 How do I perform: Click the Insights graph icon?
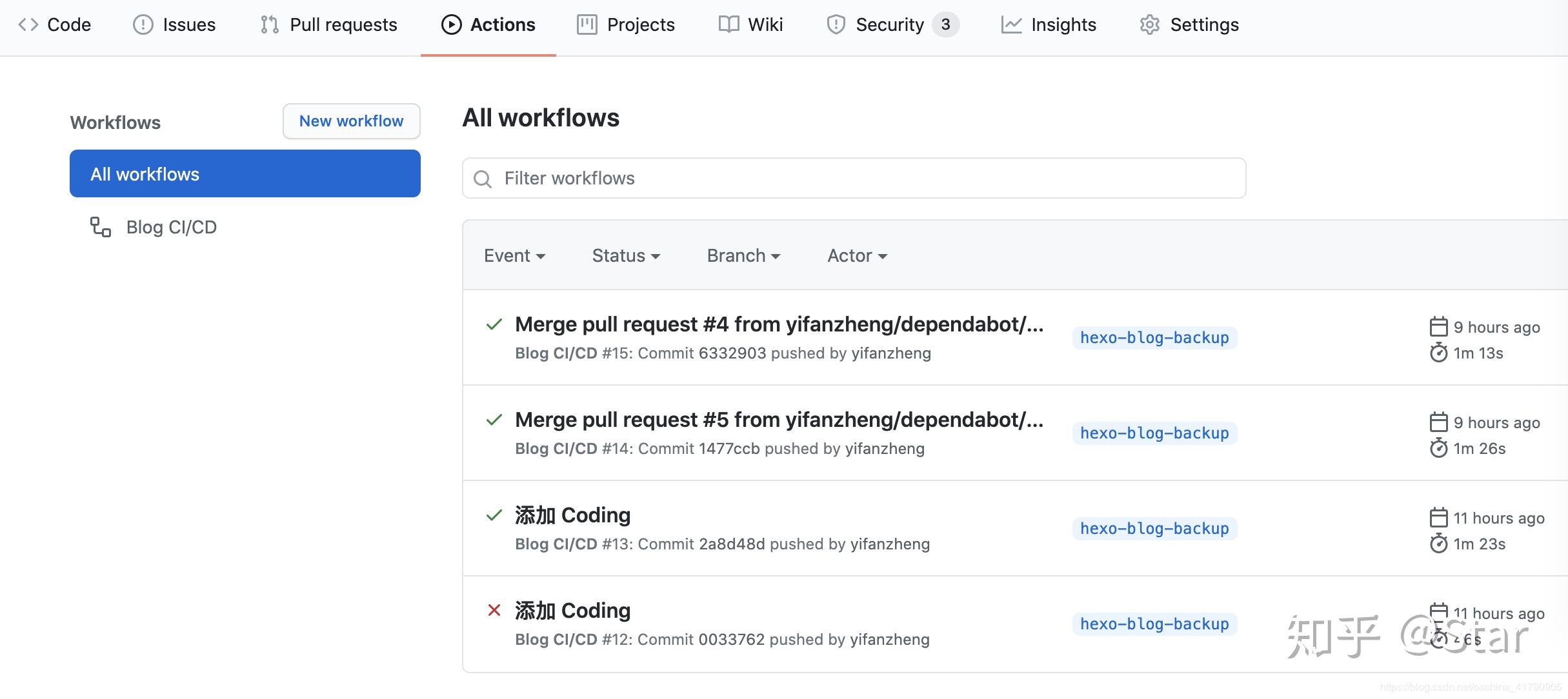1012,24
